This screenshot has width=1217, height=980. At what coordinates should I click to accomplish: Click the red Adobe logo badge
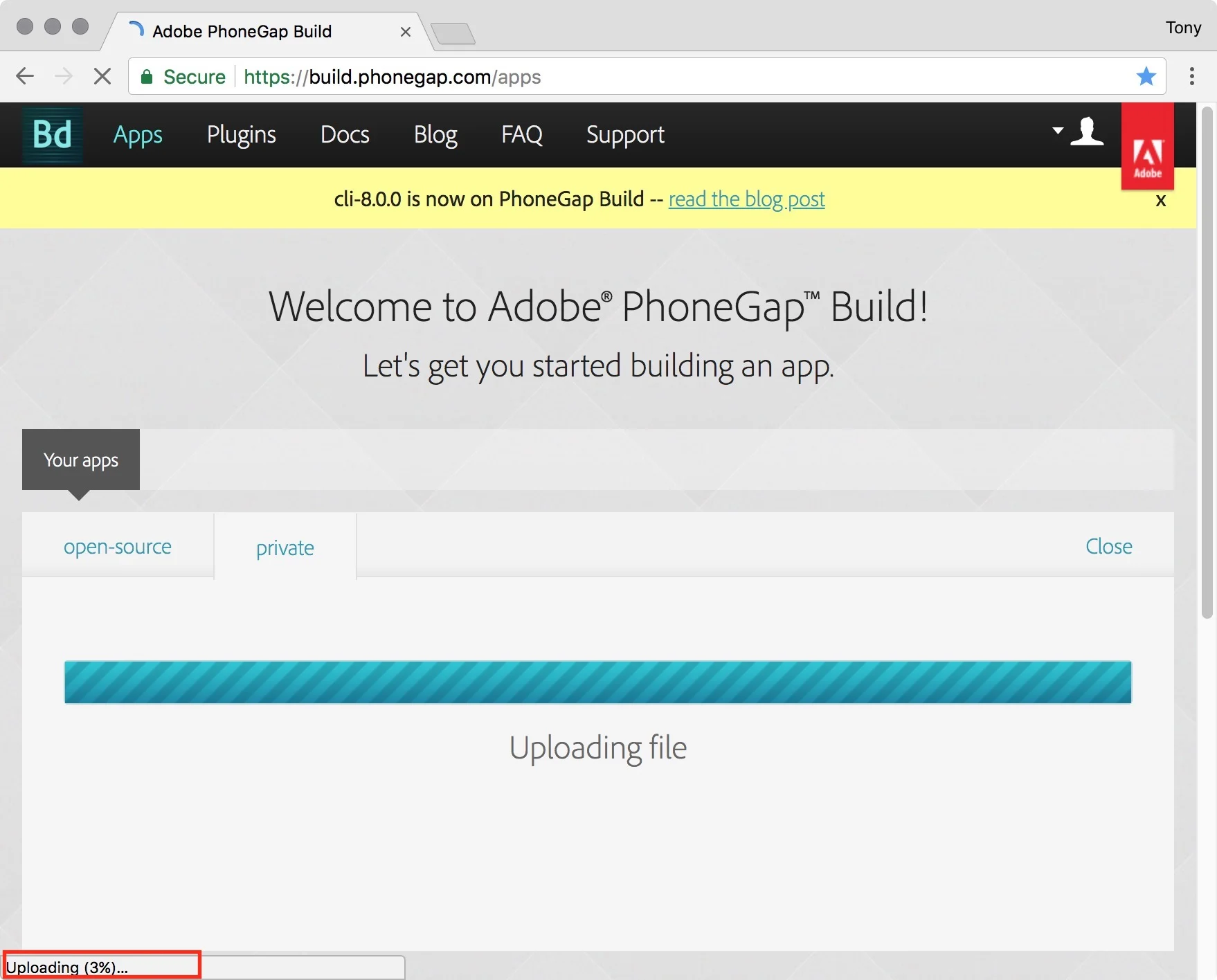(1148, 147)
